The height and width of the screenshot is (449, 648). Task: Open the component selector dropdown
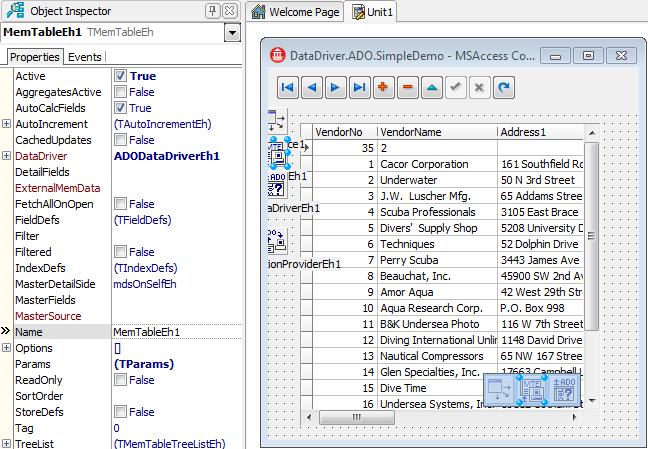[232, 33]
